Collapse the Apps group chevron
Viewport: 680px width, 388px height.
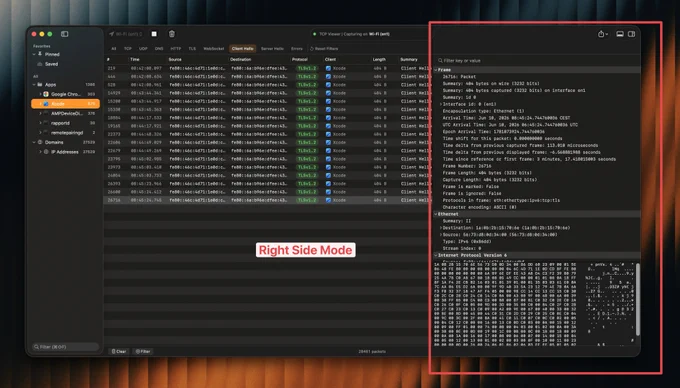click(34, 85)
